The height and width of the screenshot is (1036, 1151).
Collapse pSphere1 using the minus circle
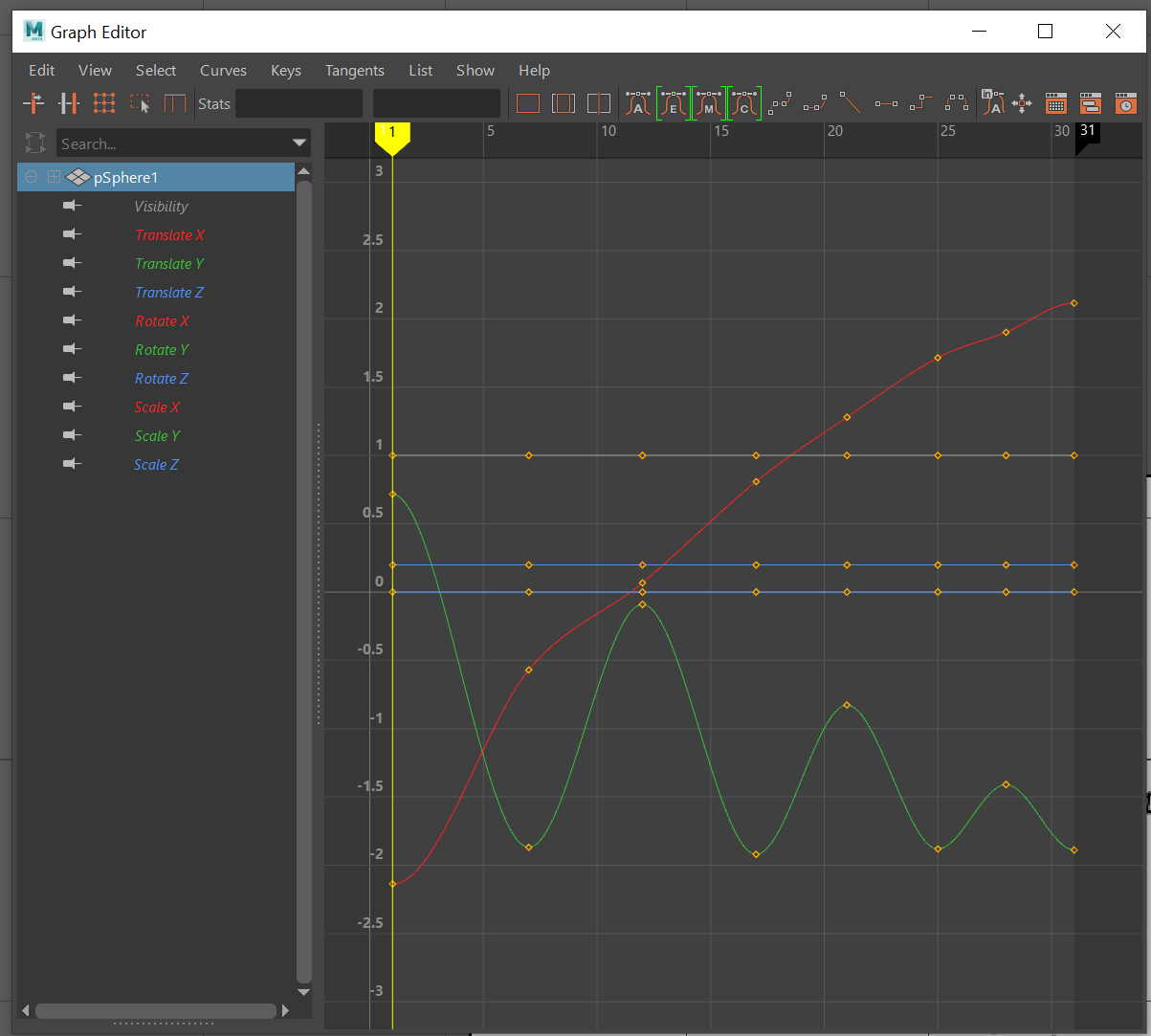coord(31,177)
